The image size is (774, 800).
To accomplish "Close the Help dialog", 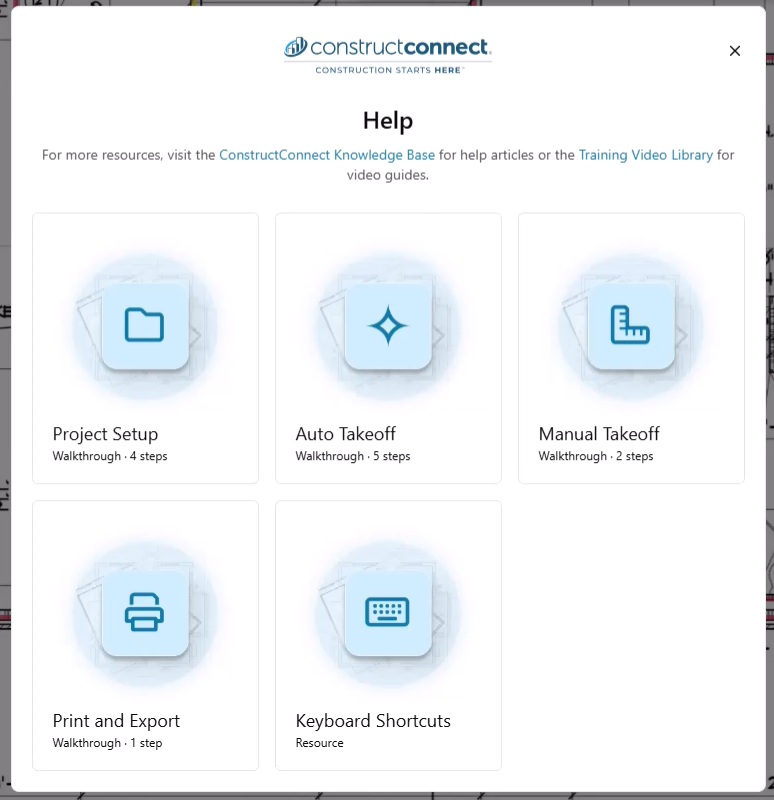I will pos(735,51).
